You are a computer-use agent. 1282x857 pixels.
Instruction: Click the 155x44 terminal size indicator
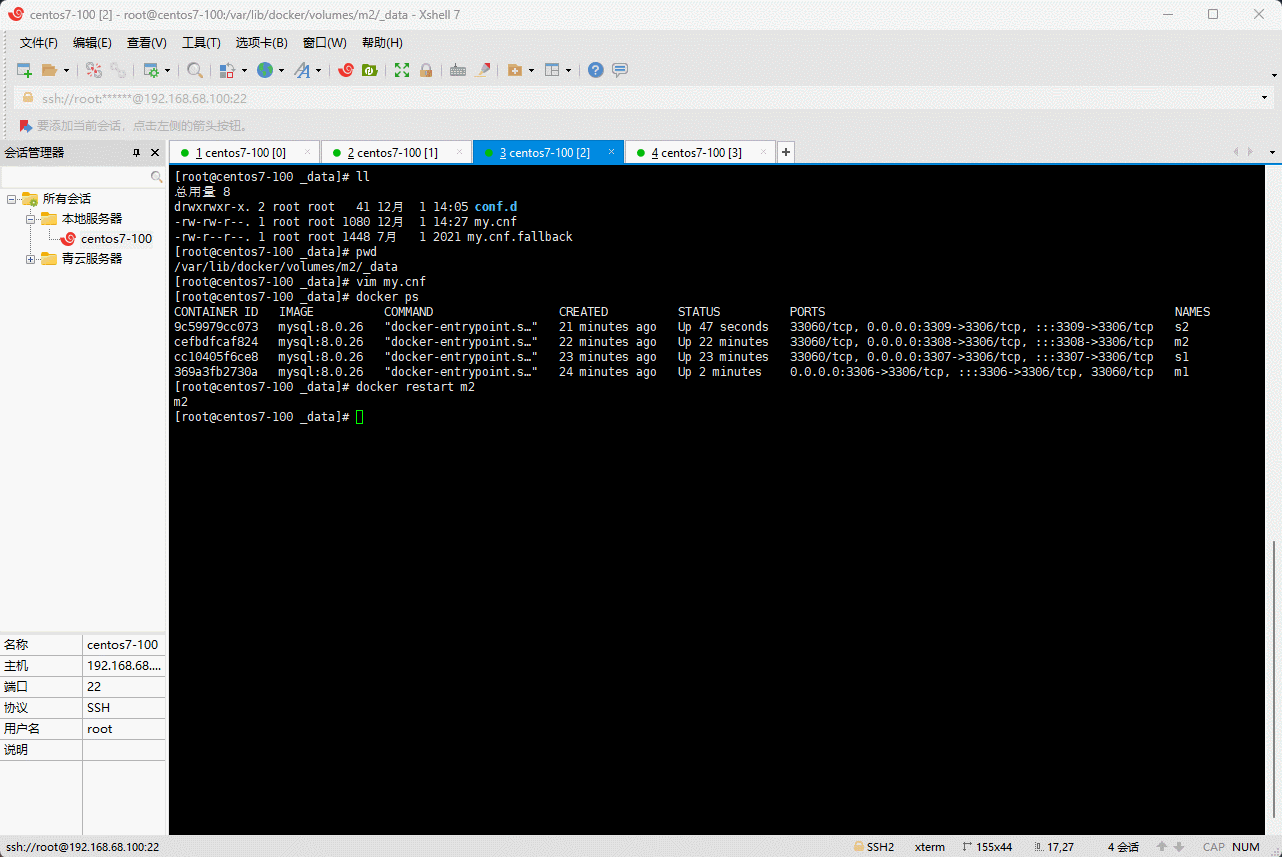986,847
